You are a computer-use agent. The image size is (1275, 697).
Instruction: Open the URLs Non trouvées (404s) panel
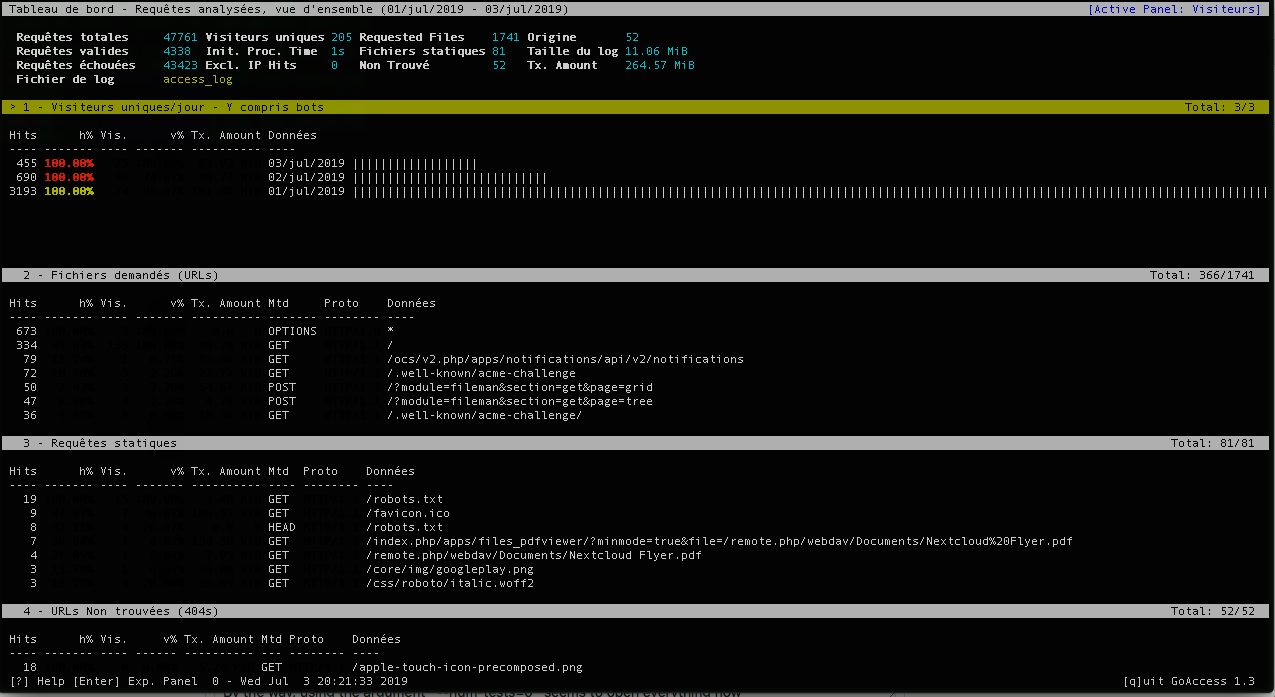pyautogui.click(x=125, y=611)
